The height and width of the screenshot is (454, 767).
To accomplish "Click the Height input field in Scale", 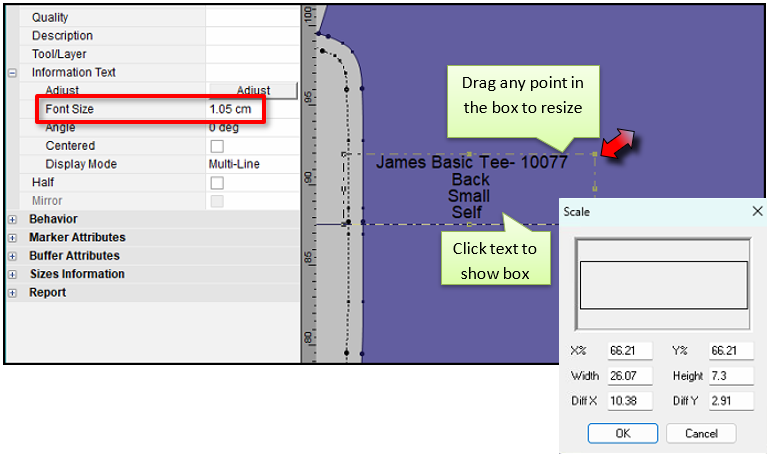I will pos(730,376).
